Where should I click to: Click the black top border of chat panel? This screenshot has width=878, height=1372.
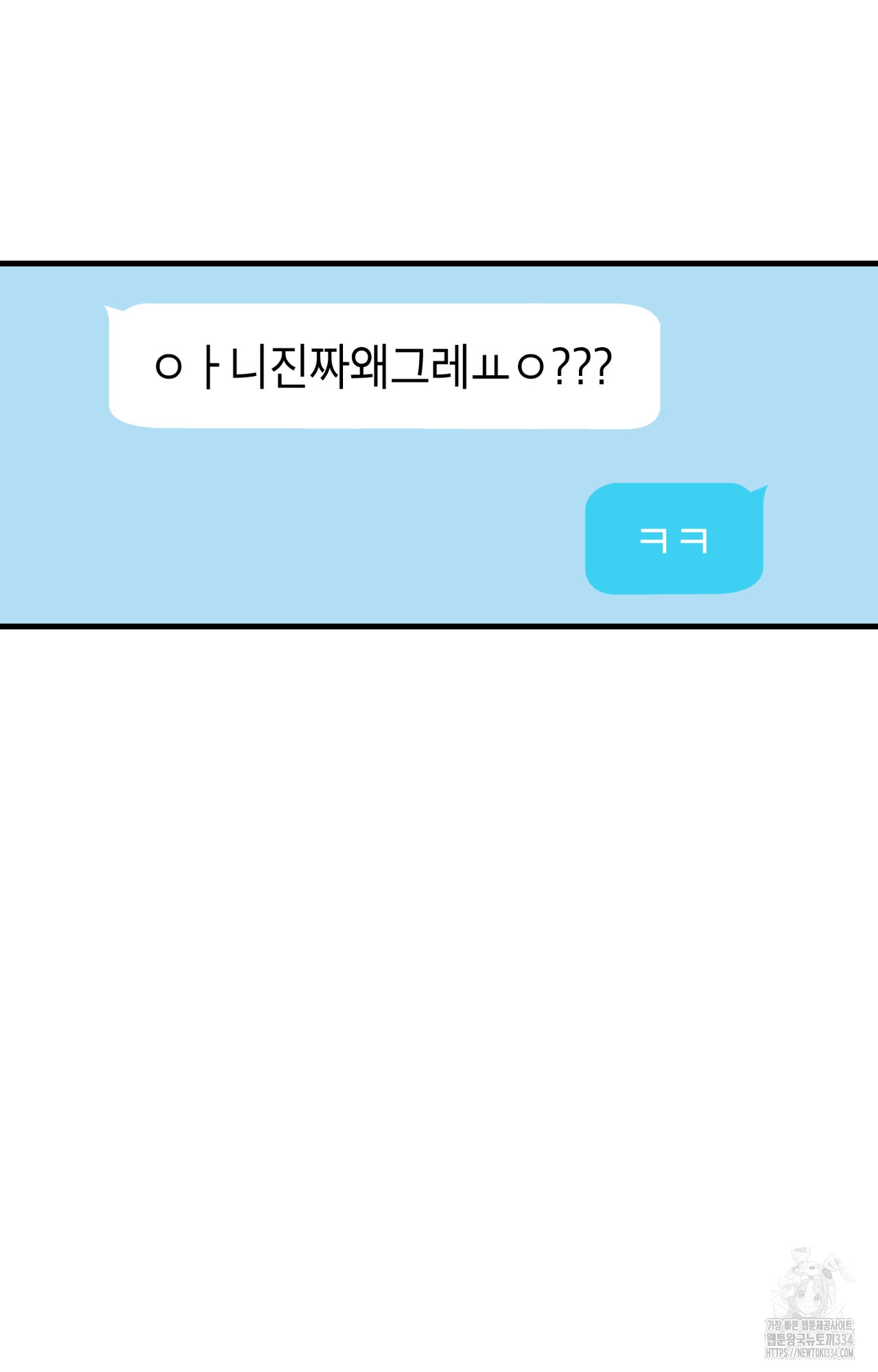coord(439,263)
